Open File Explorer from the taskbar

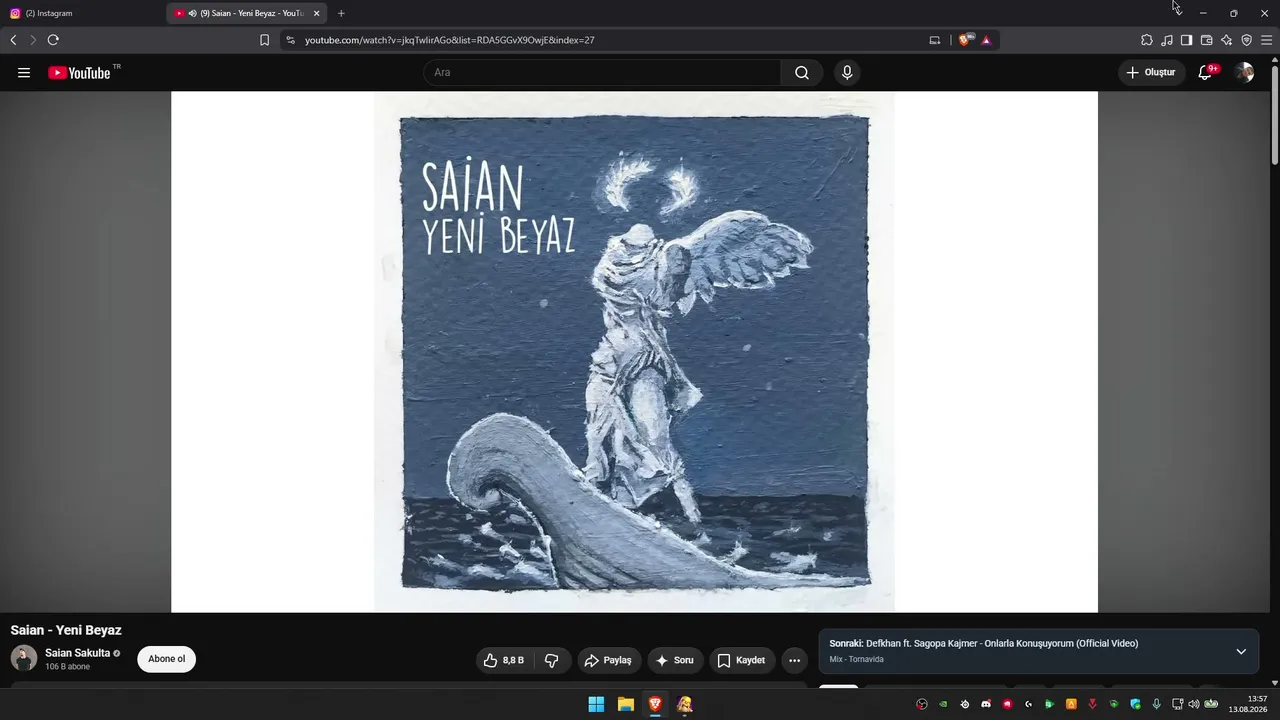click(626, 704)
